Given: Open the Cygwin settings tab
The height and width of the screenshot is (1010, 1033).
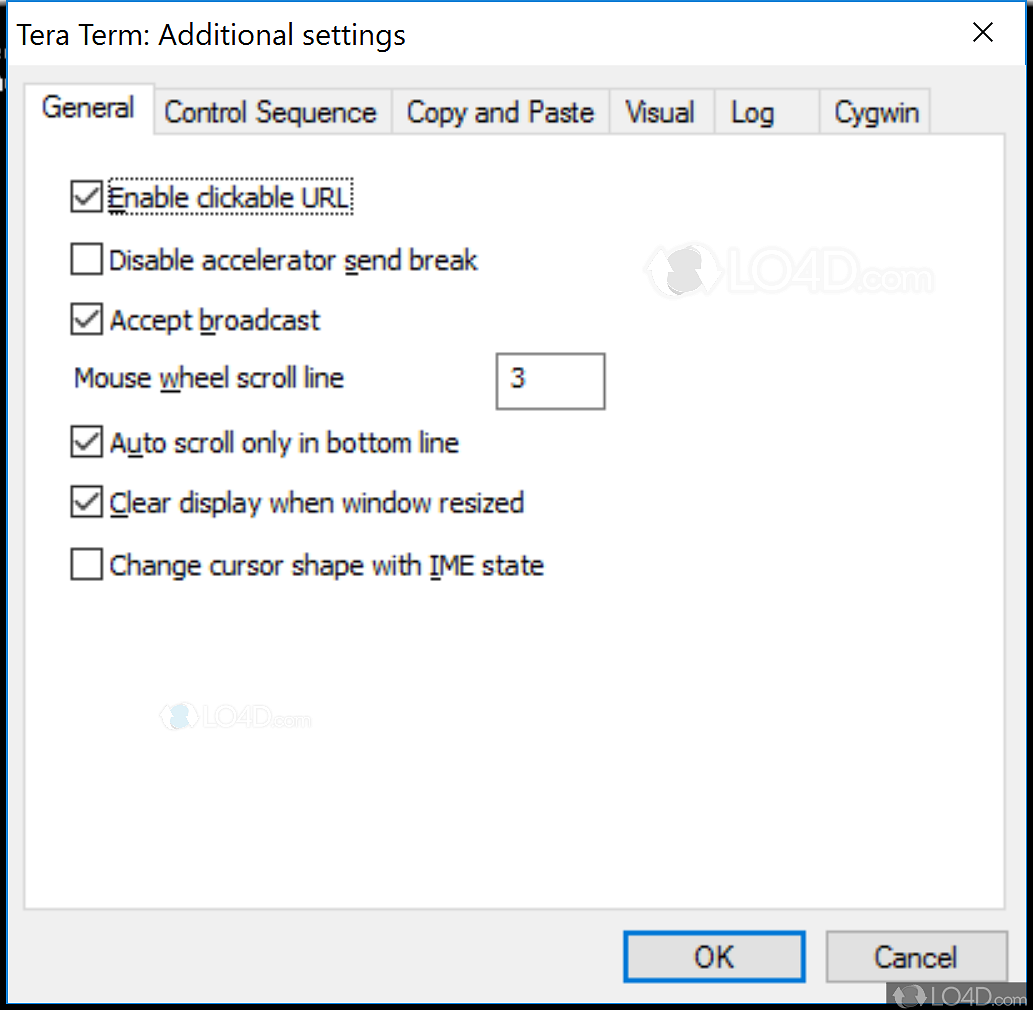Looking at the screenshot, I should point(876,113).
